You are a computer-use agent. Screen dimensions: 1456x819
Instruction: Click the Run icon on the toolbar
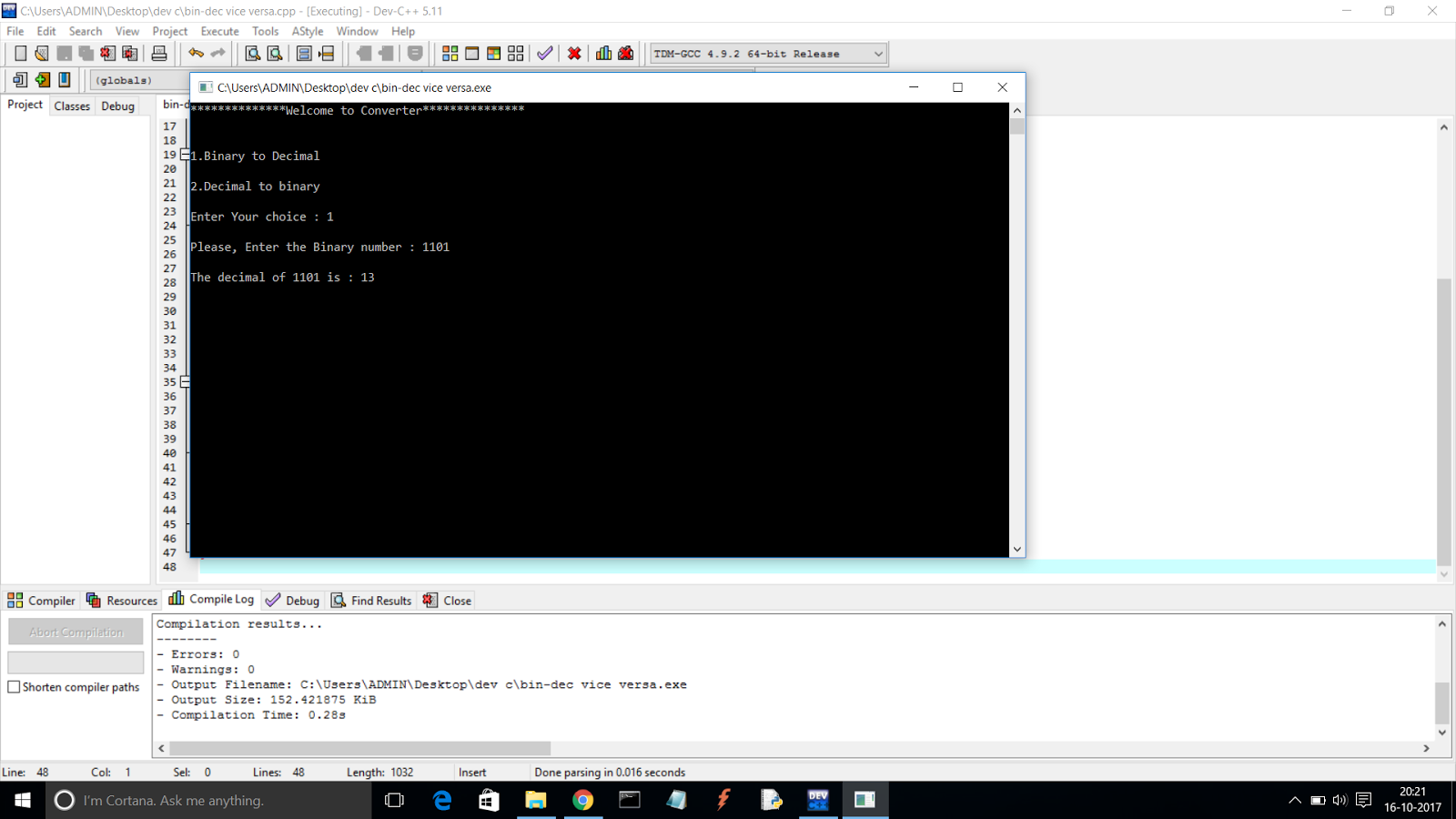click(470, 53)
